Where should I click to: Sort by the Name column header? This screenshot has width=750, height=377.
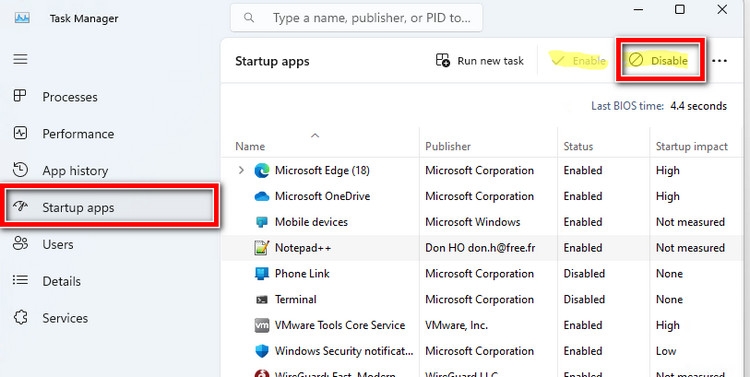coord(250,146)
